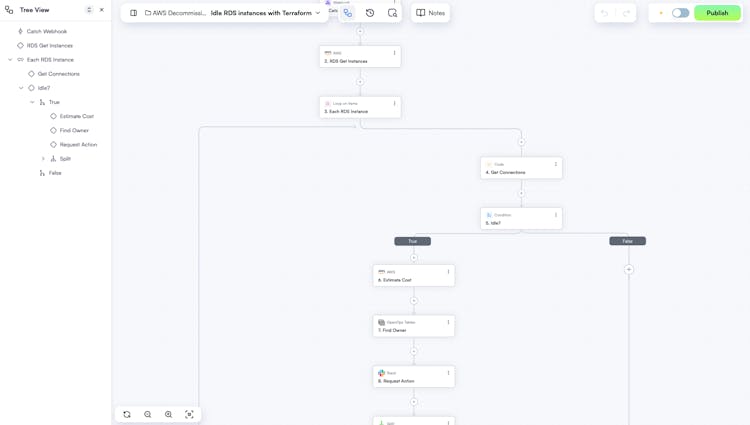Collapse the Each RDS Instance tree node
Screen dimensions: 750x425
pyautogui.click(x=10, y=60)
